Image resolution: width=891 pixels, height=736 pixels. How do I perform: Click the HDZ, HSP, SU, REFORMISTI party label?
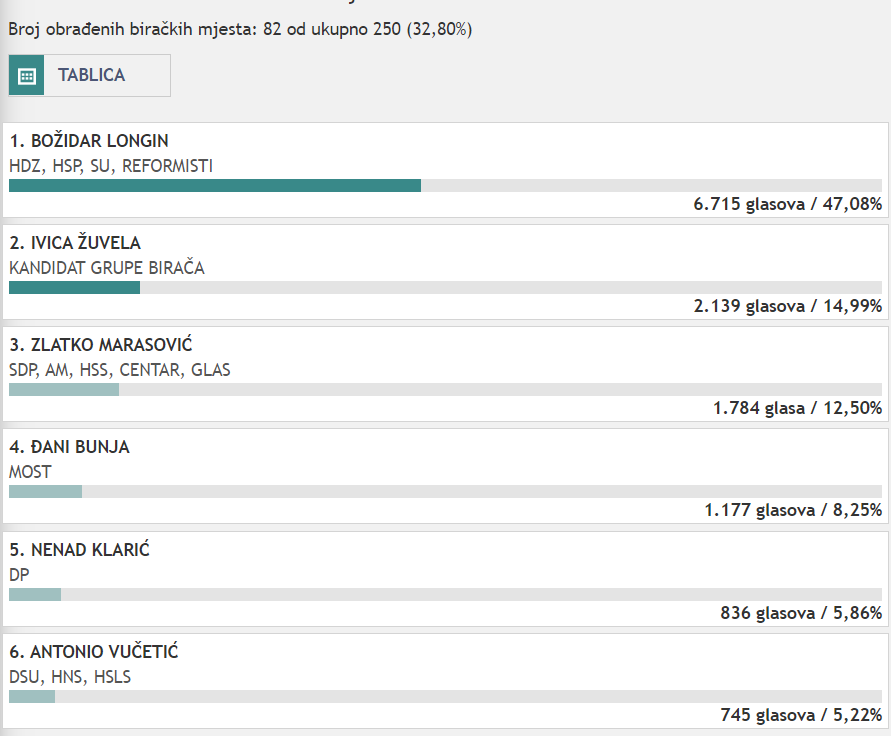111,166
